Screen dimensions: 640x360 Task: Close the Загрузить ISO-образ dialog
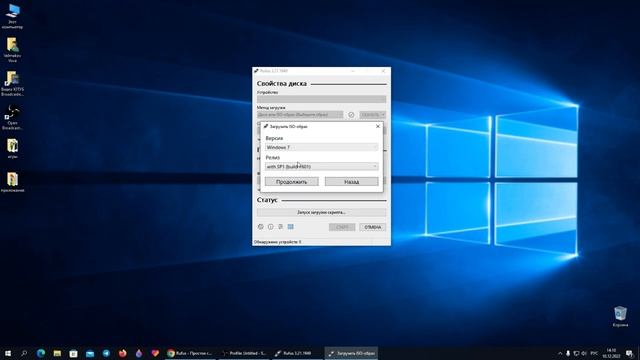tap(378, 126)
